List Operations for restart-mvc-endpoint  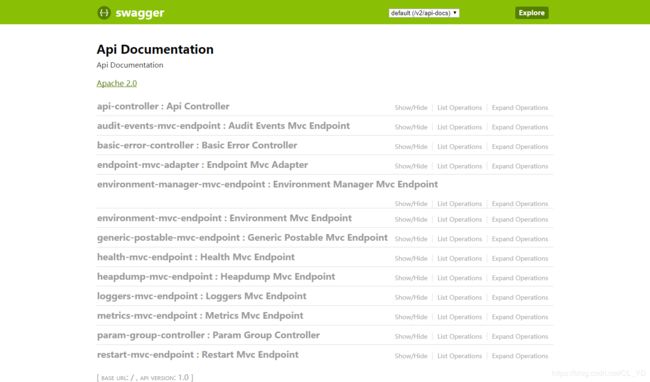point(459,356)
